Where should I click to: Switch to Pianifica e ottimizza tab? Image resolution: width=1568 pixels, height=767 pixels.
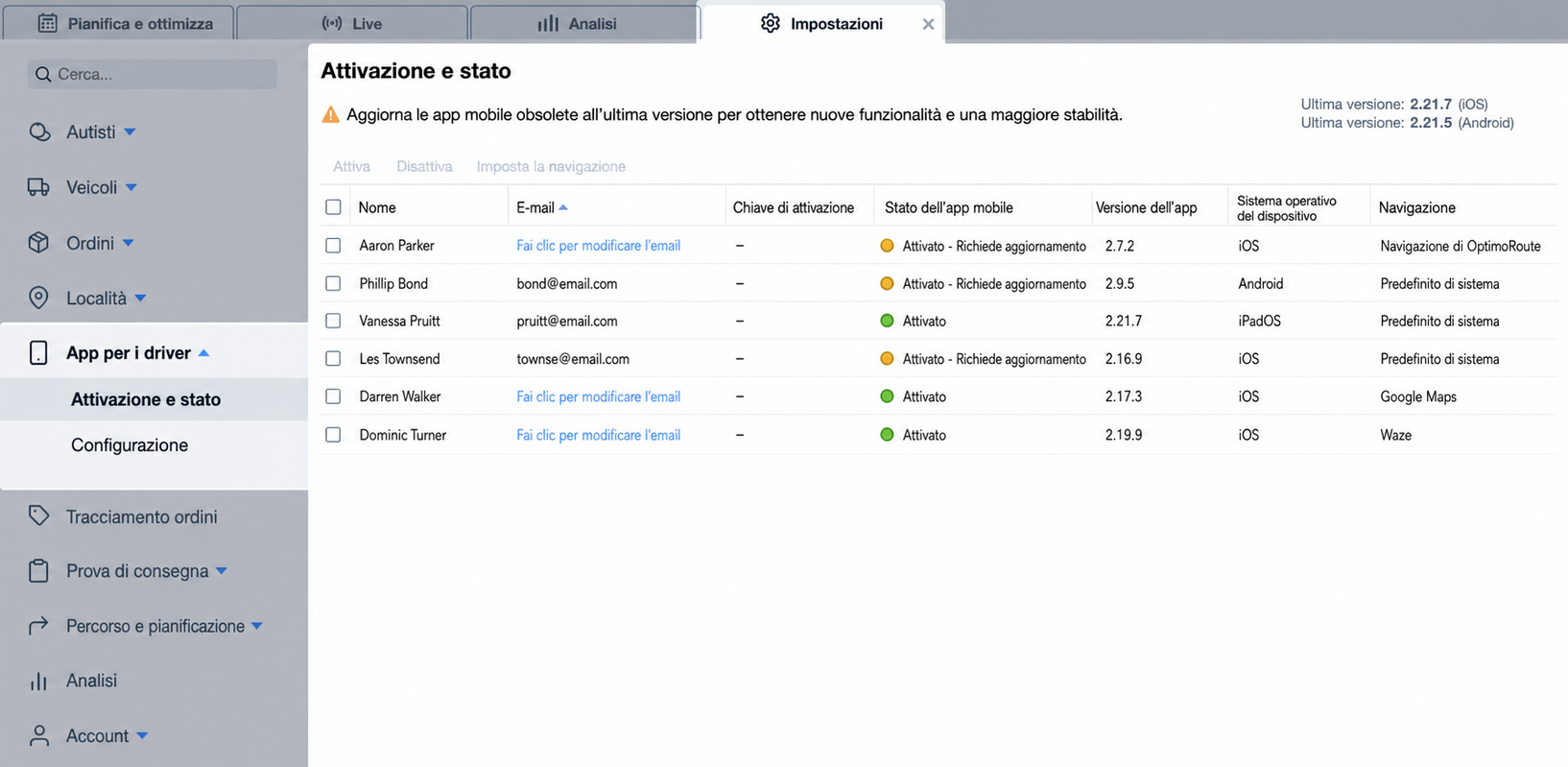(119, 23)
